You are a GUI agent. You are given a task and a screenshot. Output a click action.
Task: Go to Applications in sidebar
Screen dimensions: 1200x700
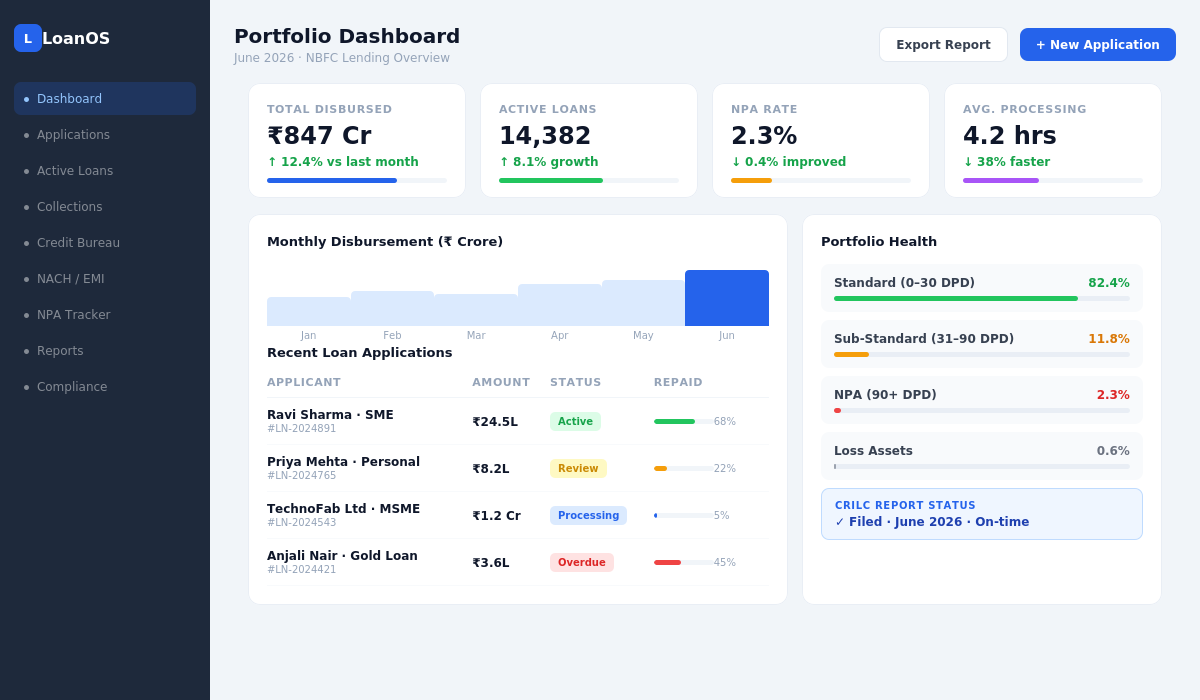105,135
